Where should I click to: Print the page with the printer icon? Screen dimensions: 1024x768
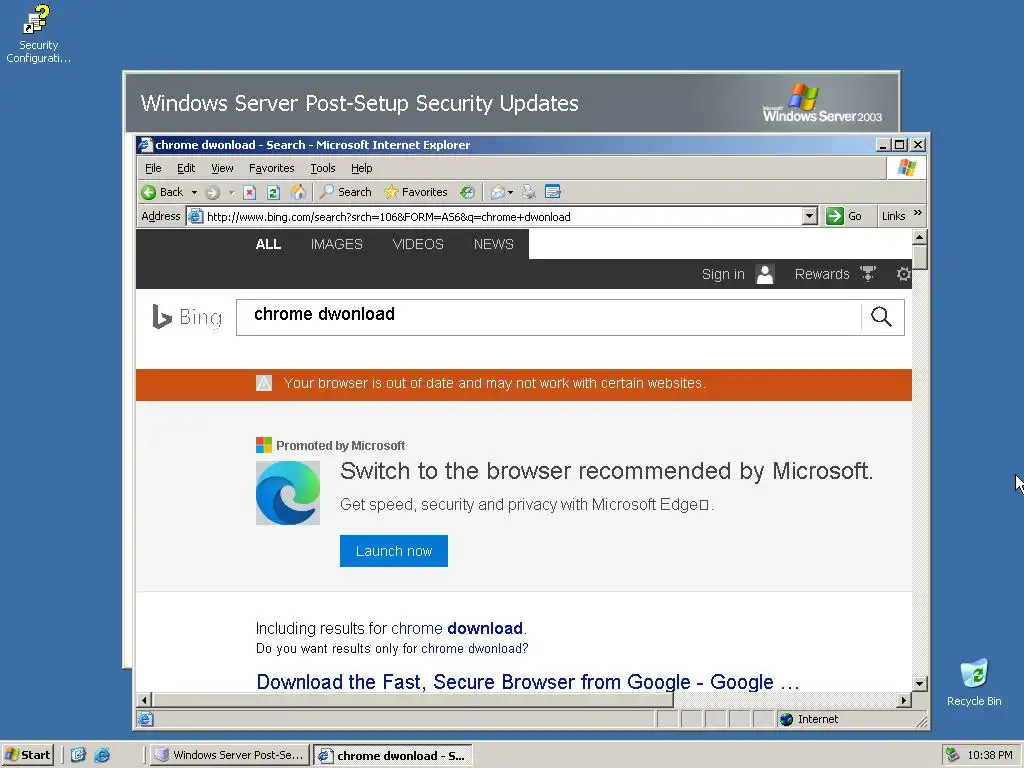point(529,192)
